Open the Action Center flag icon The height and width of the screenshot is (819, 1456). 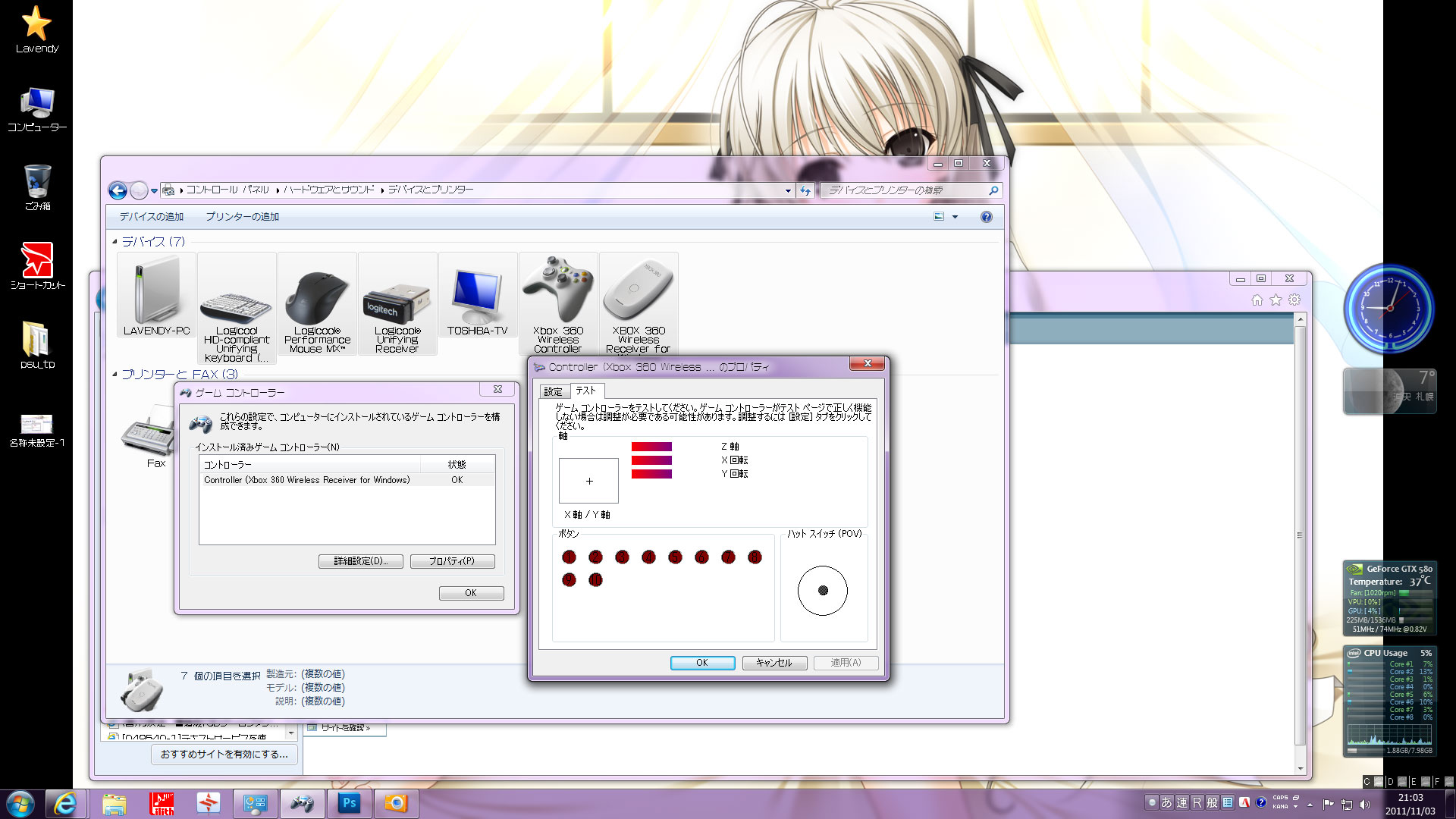1328,805
